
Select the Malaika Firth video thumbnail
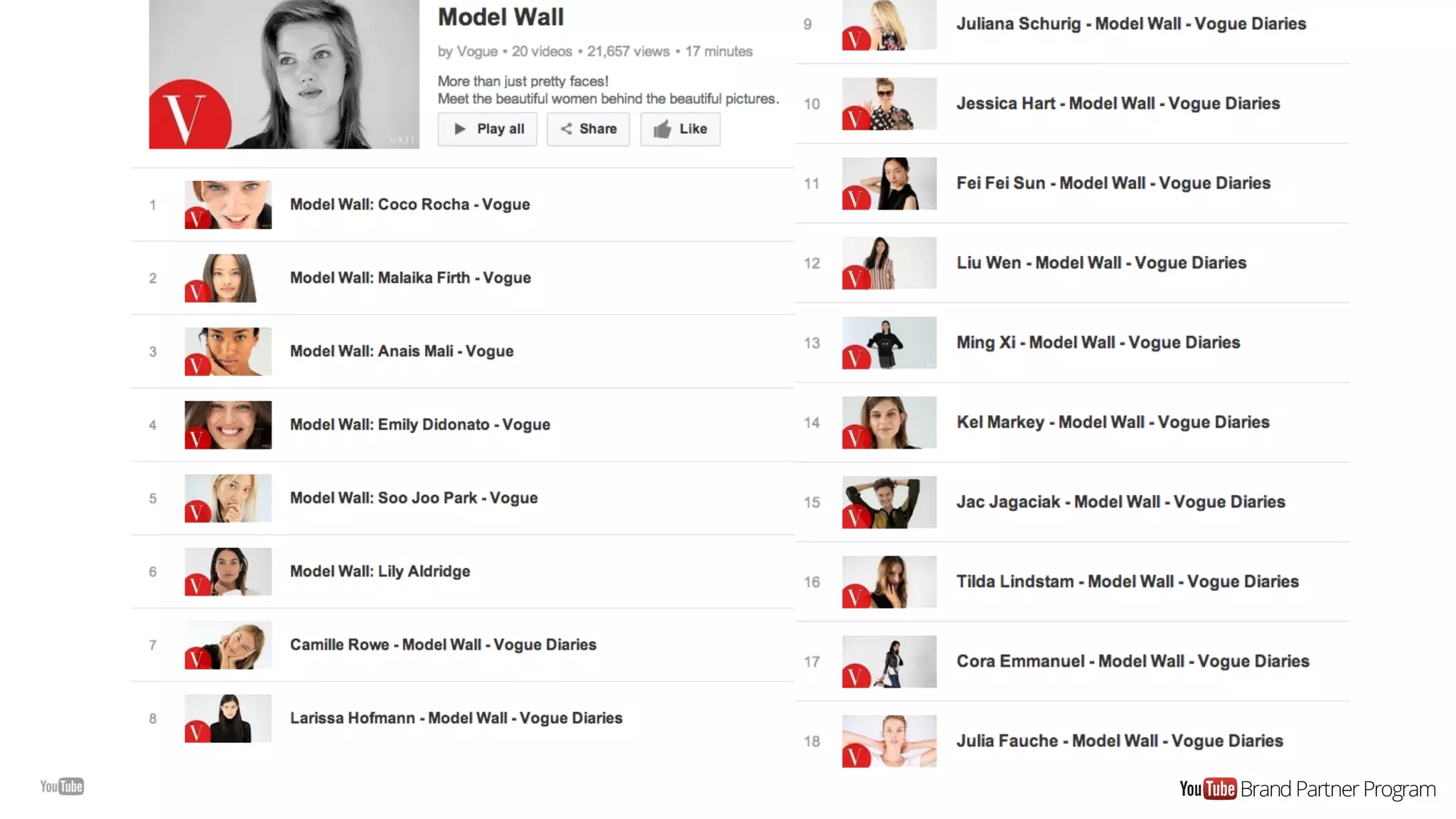(x=227, y=278)
